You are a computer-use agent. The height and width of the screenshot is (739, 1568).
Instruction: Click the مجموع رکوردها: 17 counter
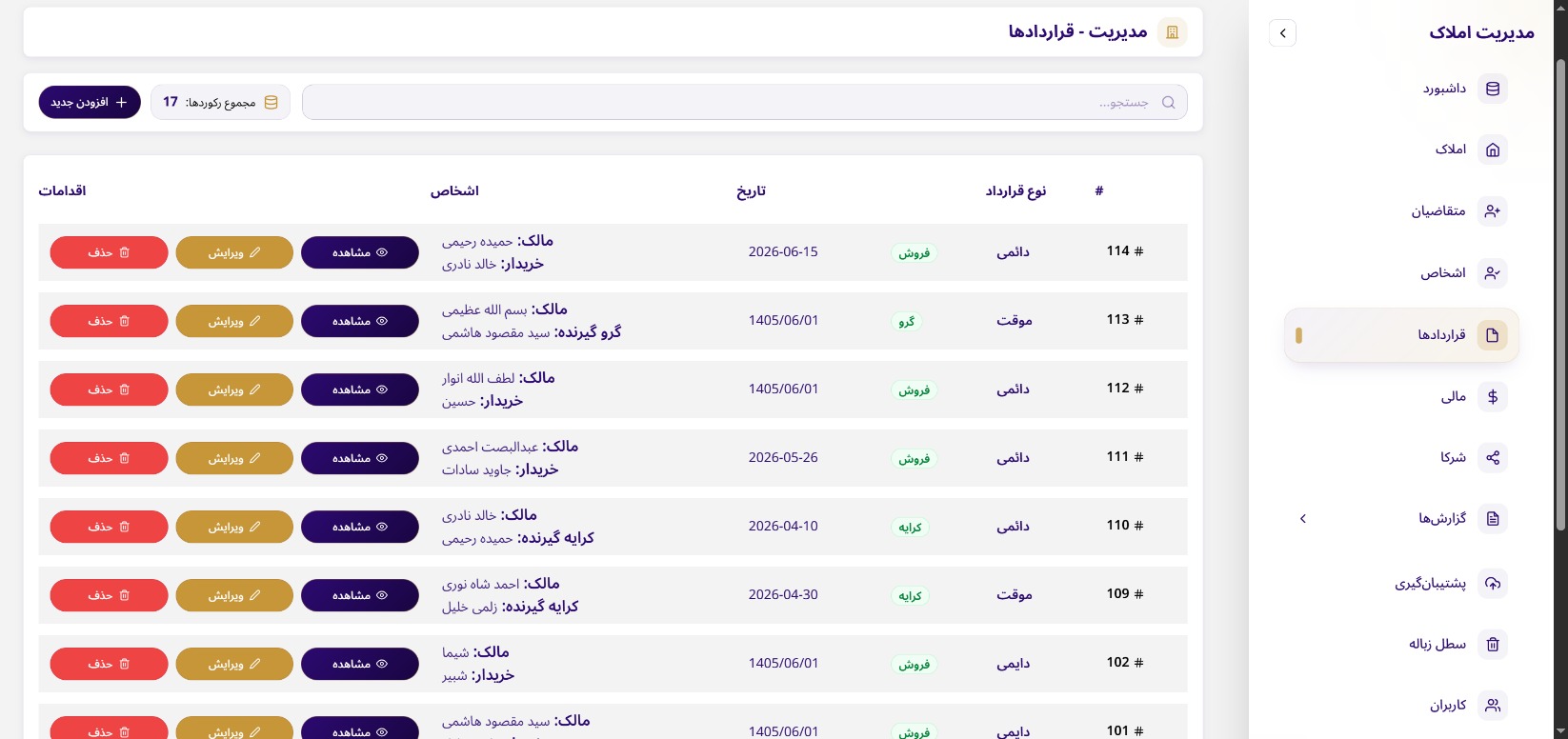click(x=220, y=102)
